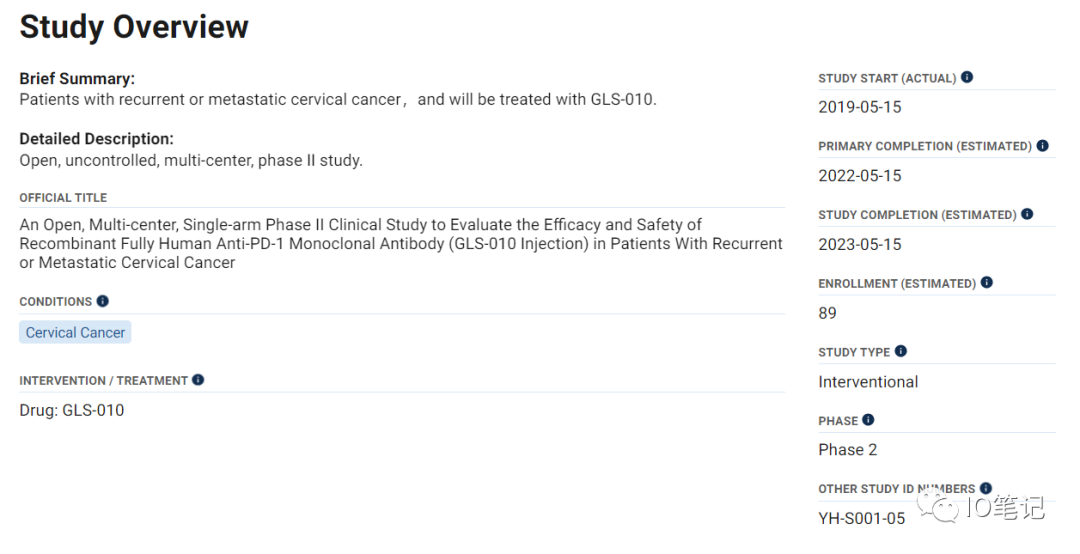Click the Study Overview heading

coord(134,27)
